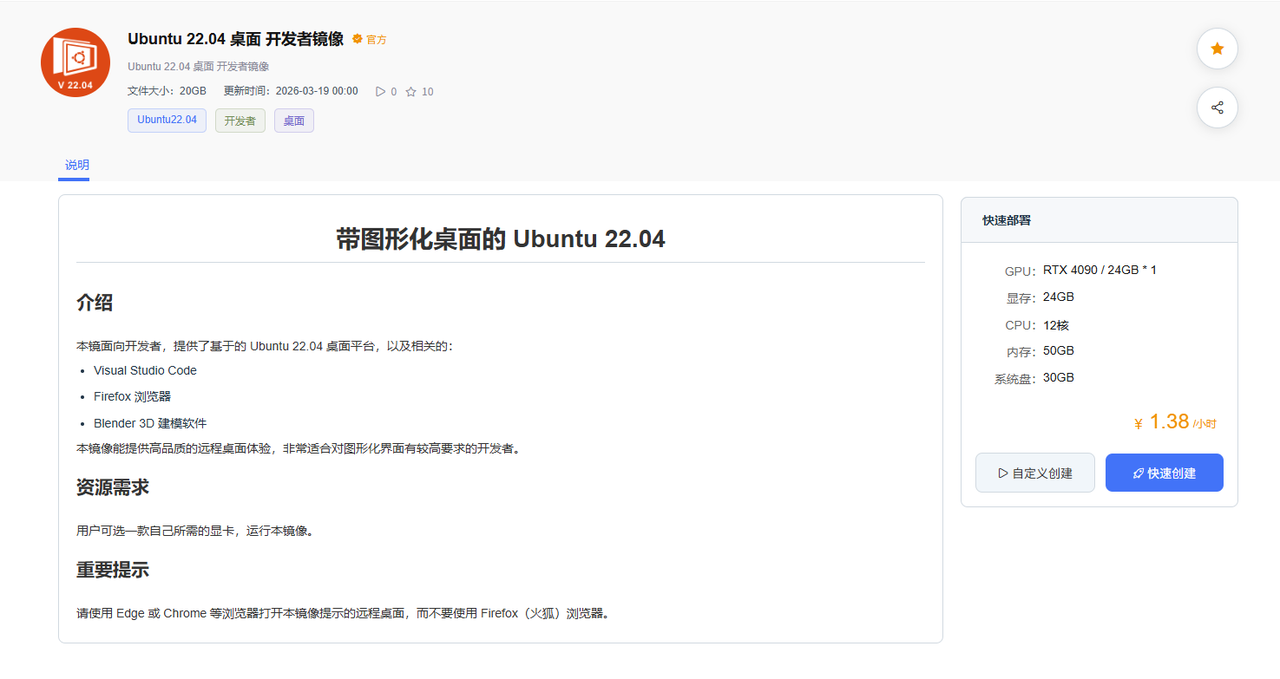Screen dimensions: 1280x679
Task: Click the 系统盘 value 30GB
Action: tap(1059, 378)
